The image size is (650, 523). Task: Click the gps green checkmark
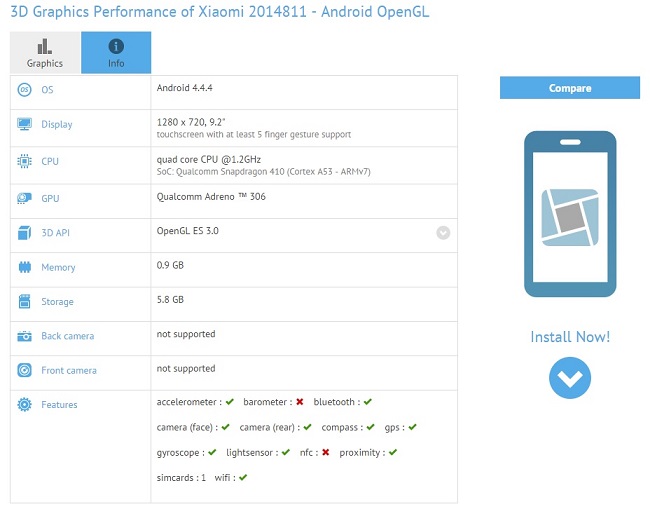pyautogui.click(x=412, y=427)
